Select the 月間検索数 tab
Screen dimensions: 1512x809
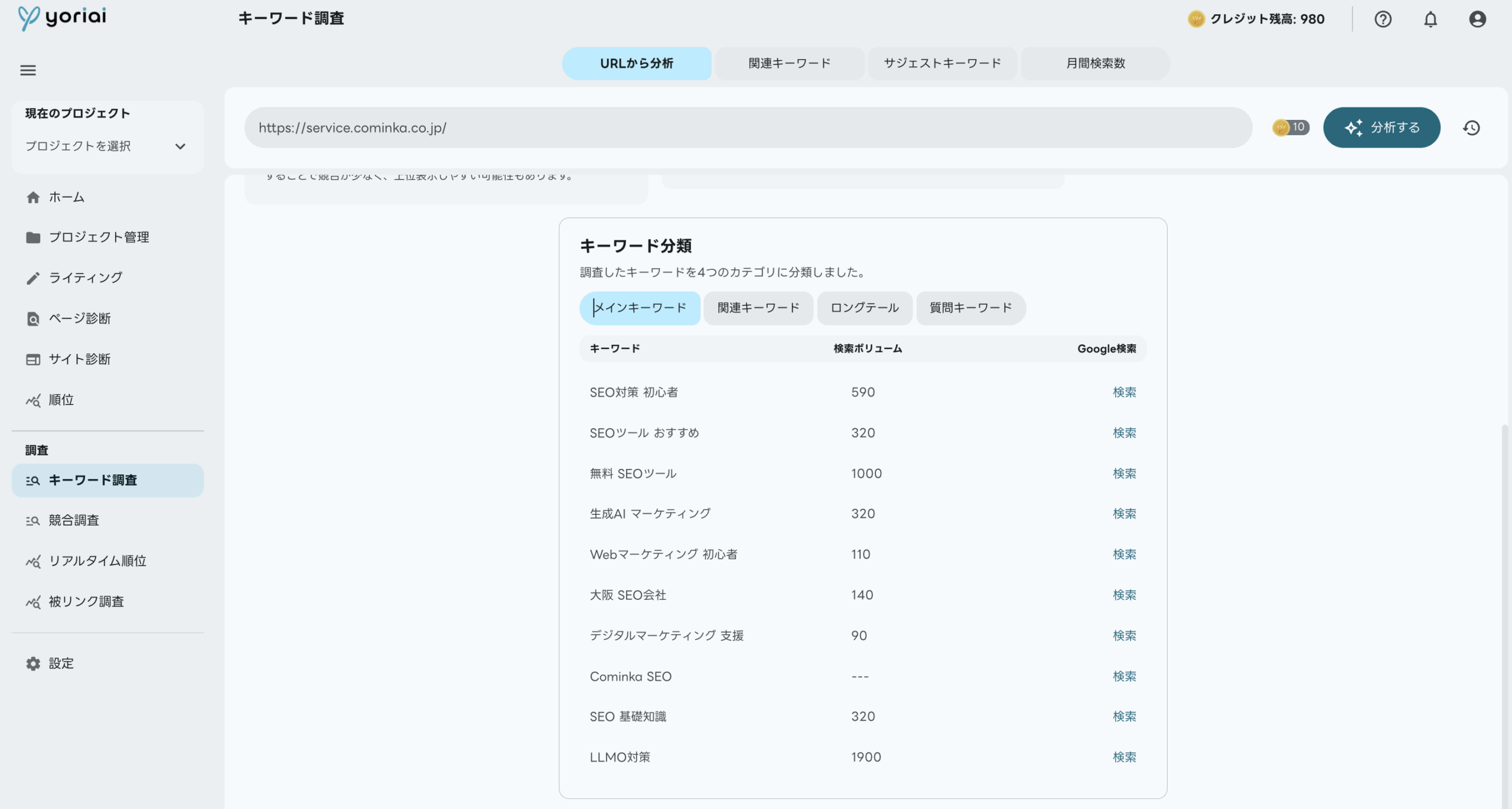[1095, 63]
